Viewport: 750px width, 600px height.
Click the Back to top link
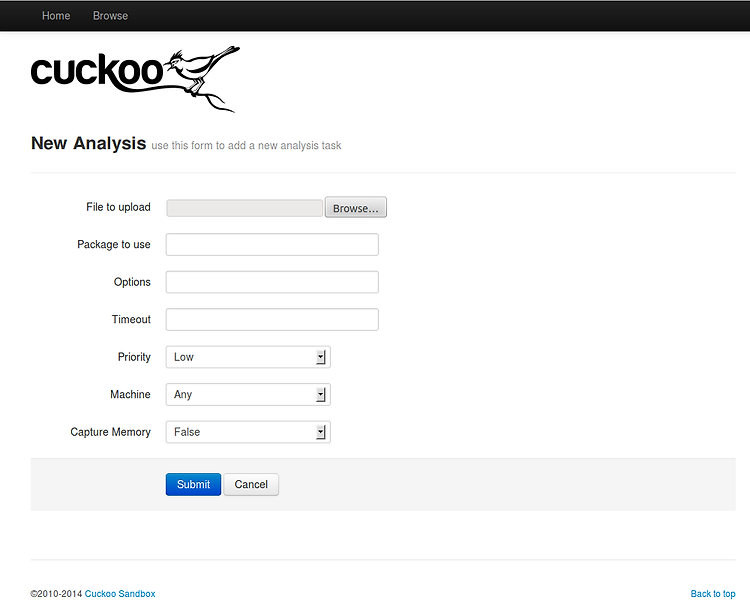(x=713, y=594)
